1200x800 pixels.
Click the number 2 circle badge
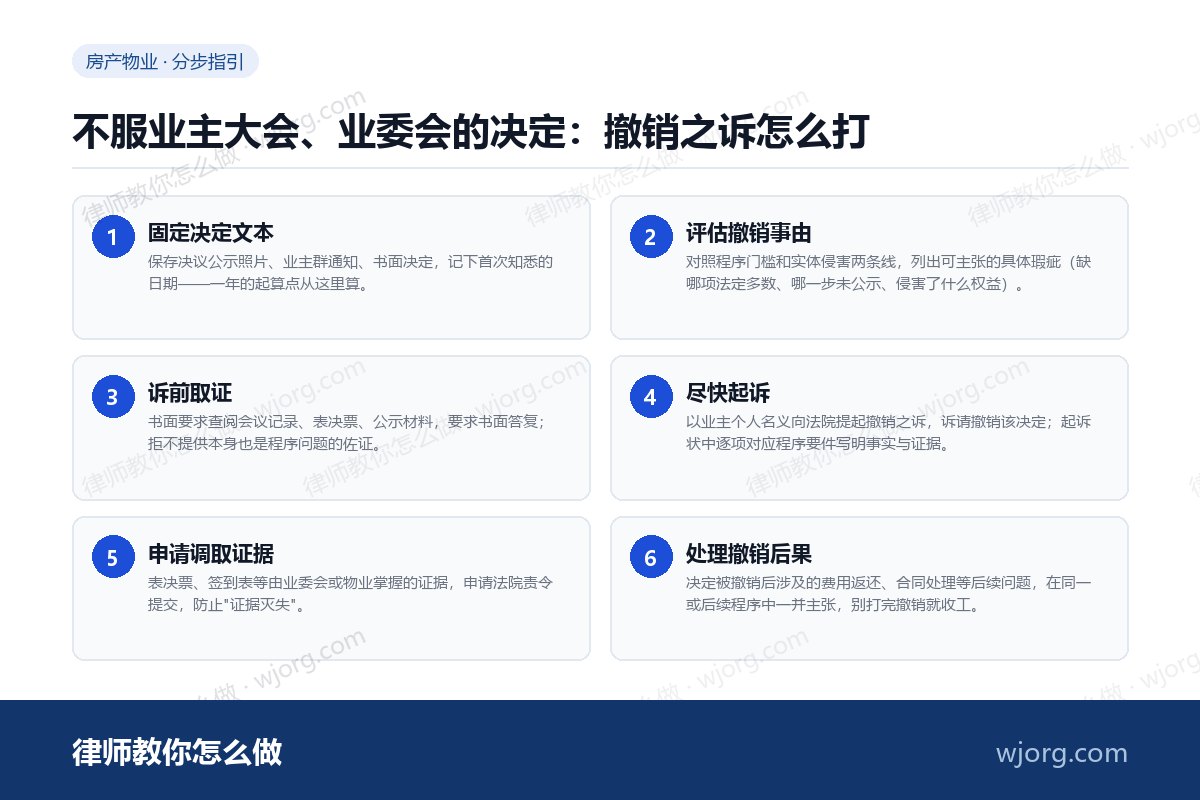651,237
